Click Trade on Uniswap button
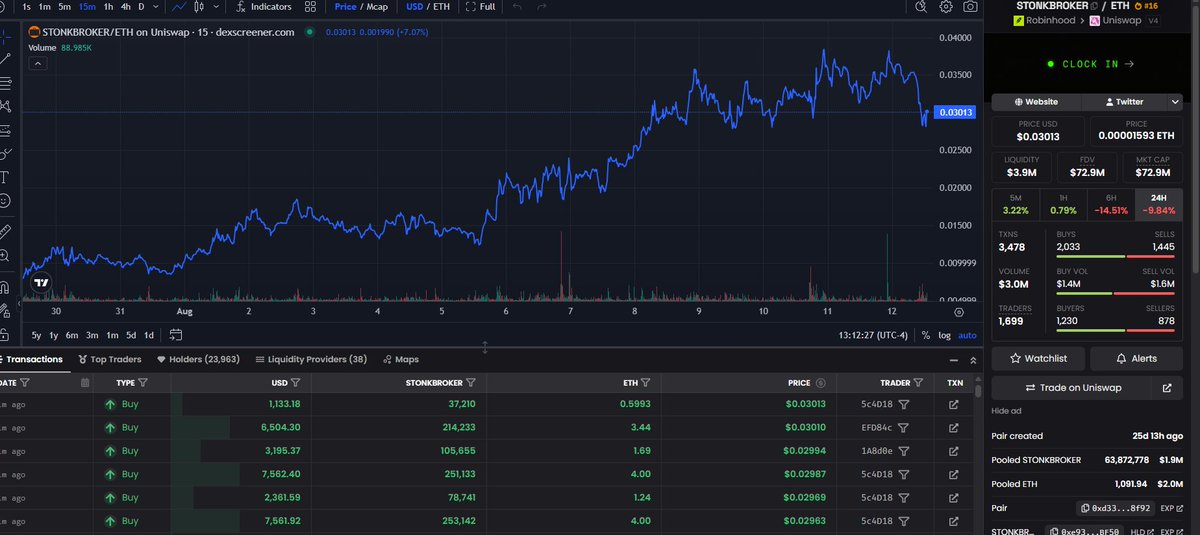 1073,388
